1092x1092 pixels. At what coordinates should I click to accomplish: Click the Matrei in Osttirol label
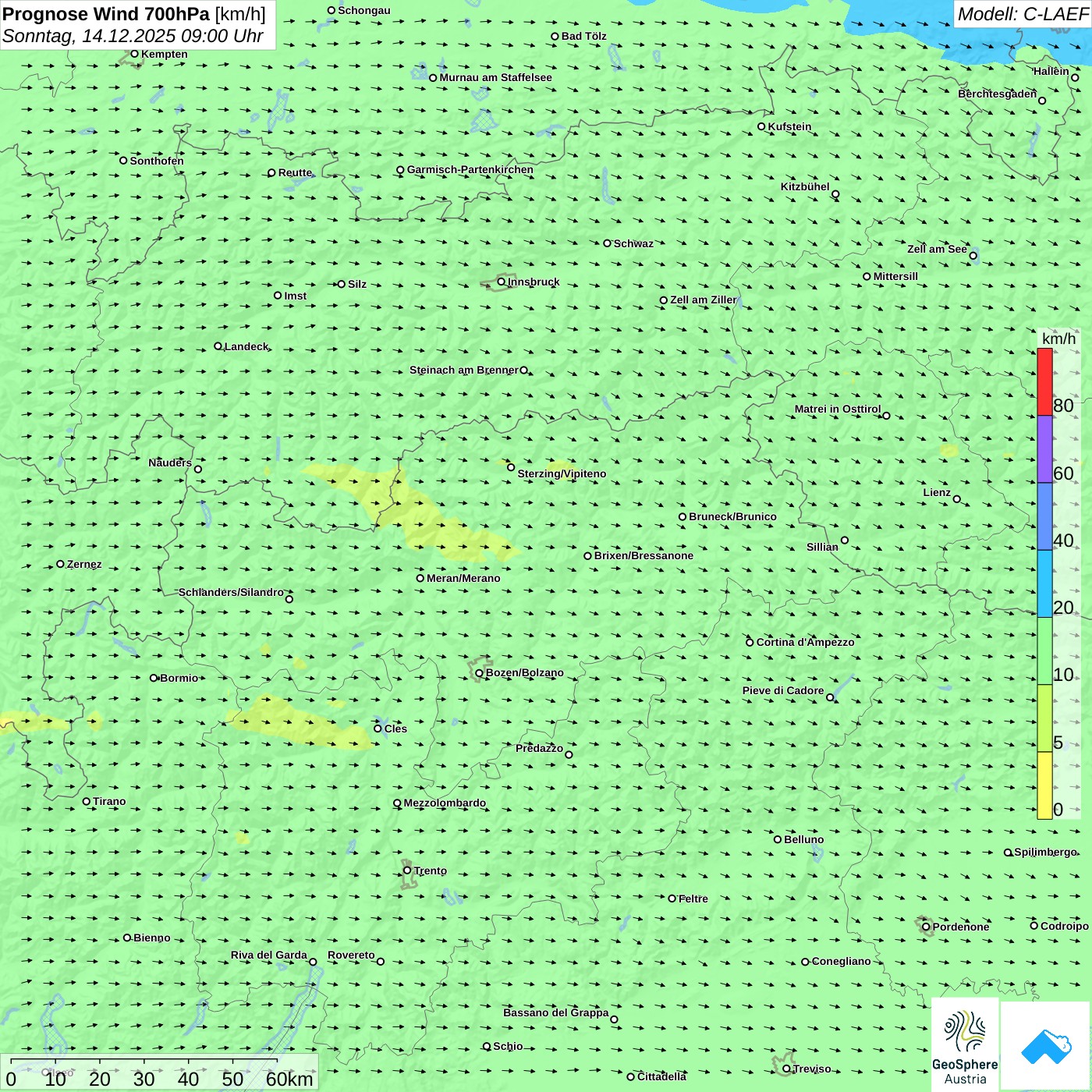pos(838,409)
